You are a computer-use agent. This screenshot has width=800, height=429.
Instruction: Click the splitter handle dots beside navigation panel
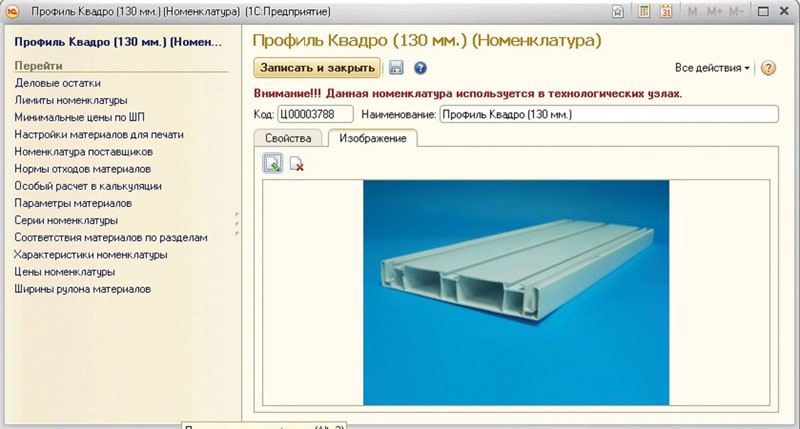click(x=237, y=223)
